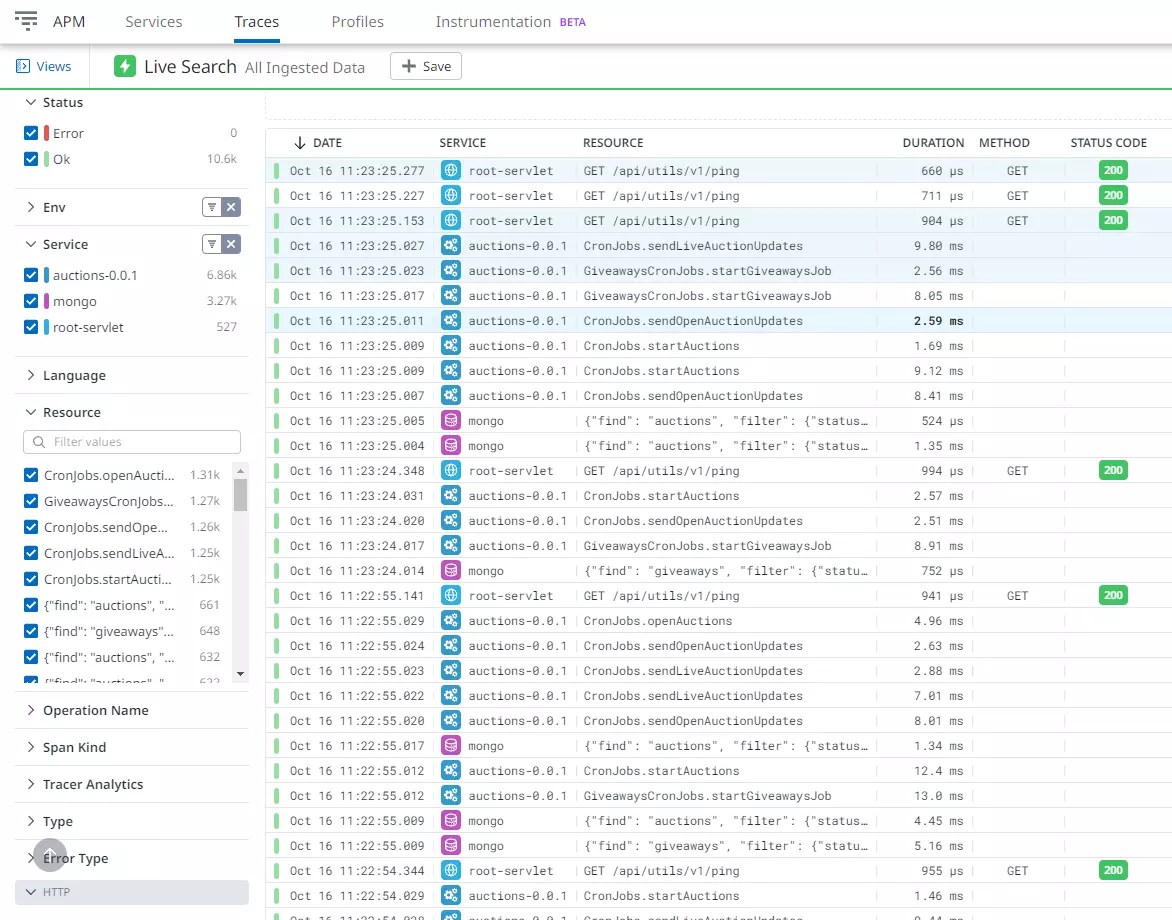The height and width of the screenshot is (920, 1172).
Task: Uncheck the mongo service checkbox
Action: tap(32, 300)
